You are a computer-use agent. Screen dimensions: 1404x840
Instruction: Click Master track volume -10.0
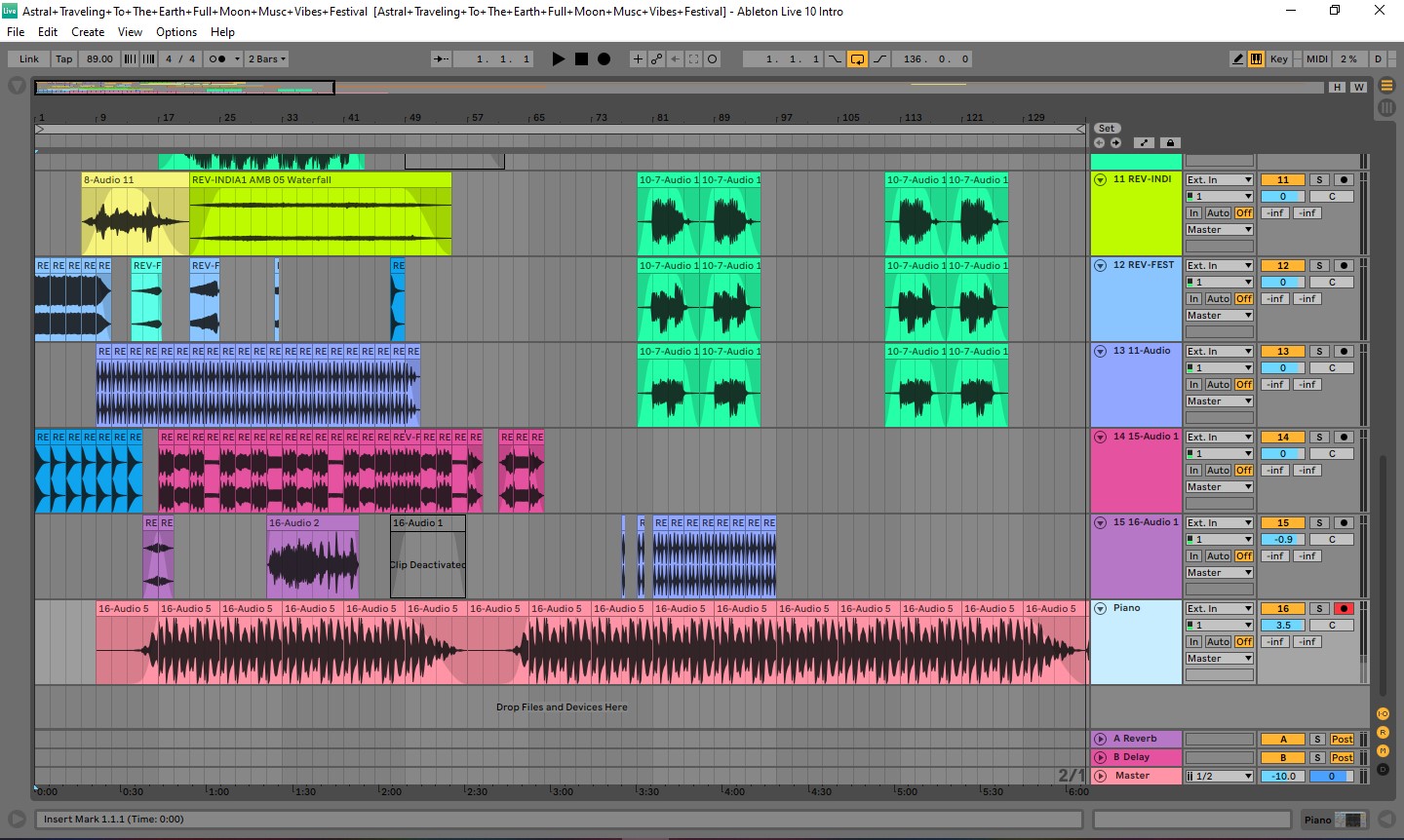coord(1283,777)
